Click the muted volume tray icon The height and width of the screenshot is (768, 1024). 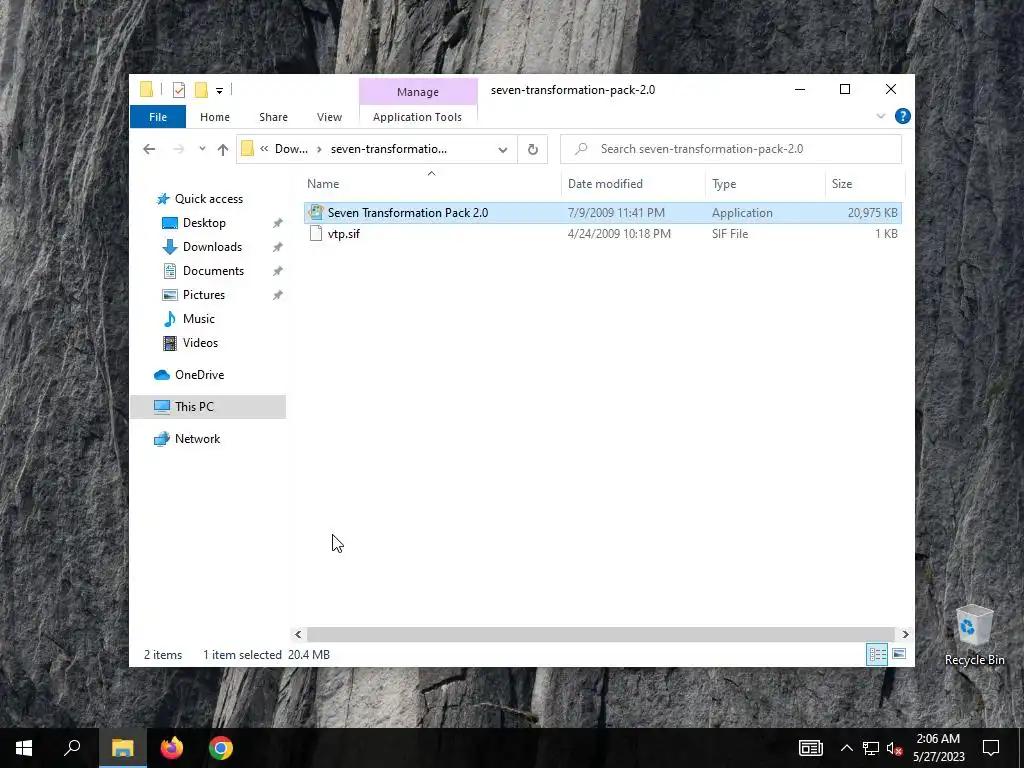pos(894,748)
